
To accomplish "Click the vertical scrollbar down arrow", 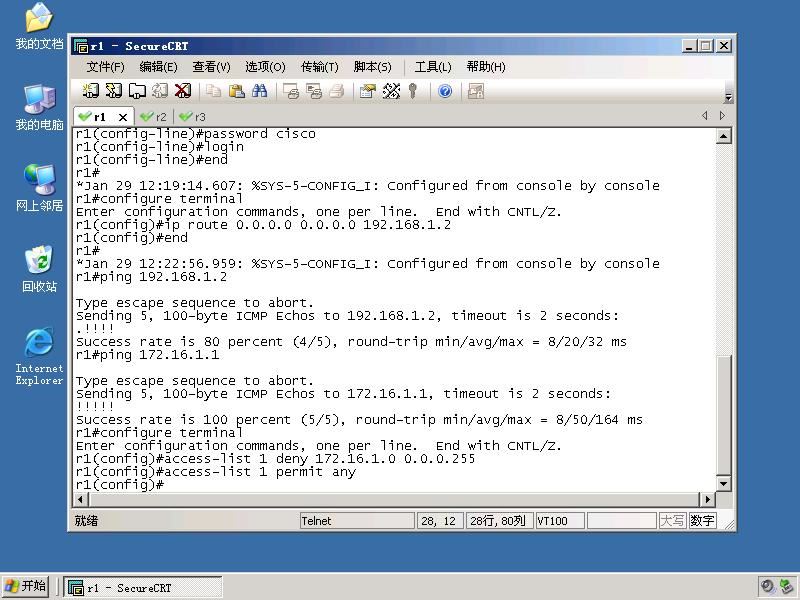I will [x=723, y=484].
